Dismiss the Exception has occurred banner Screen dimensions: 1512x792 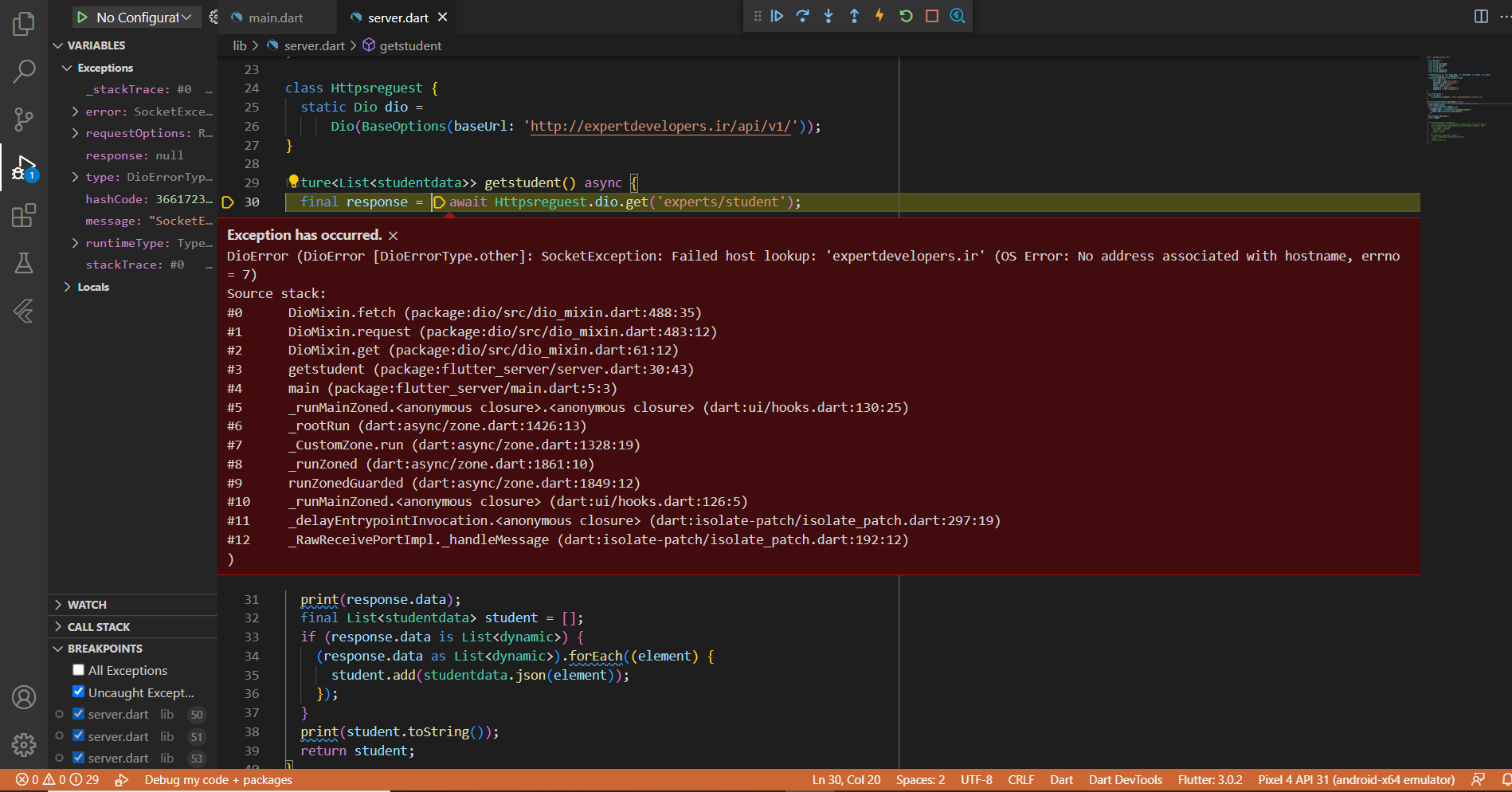[394, 235]
